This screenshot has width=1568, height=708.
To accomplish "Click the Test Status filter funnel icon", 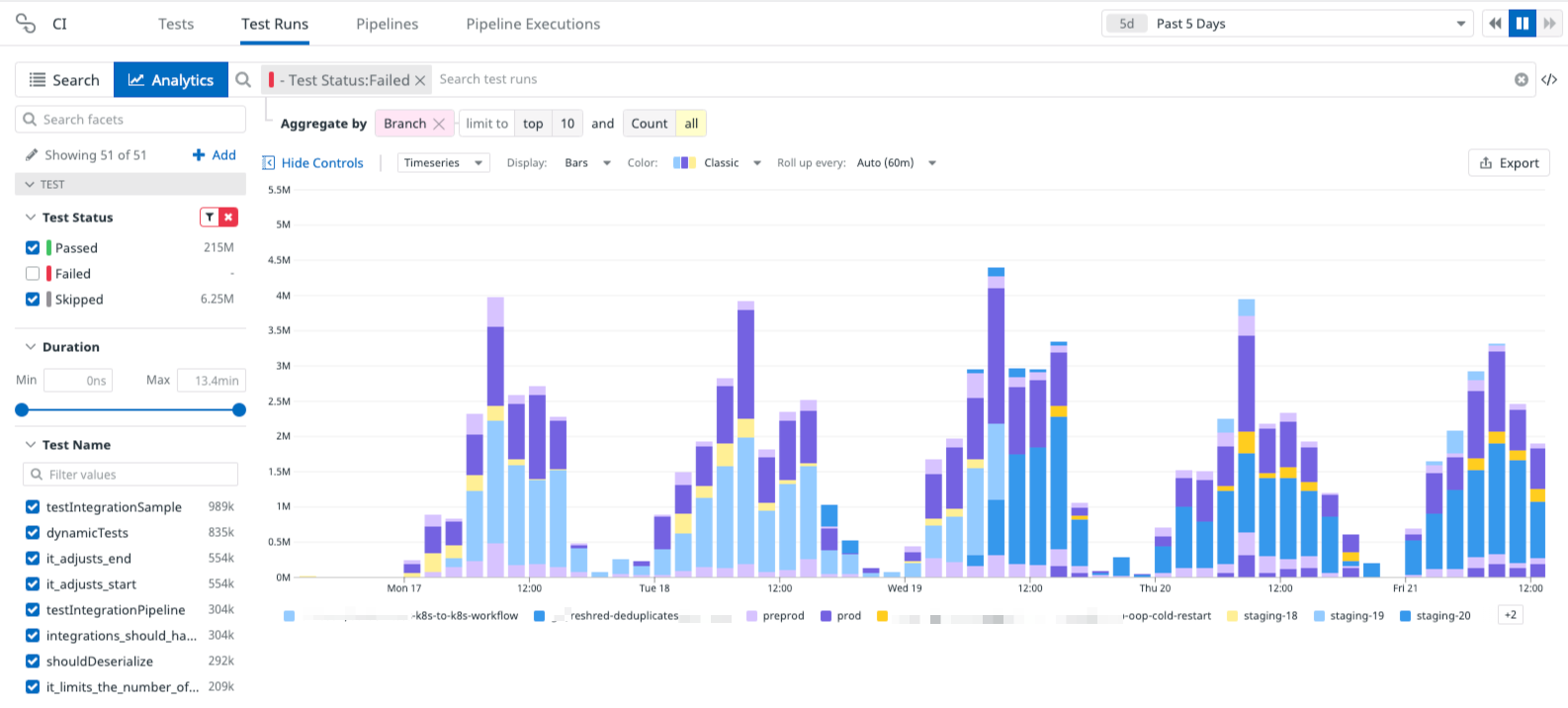I will pyautogui.click(x=210, y=218).
